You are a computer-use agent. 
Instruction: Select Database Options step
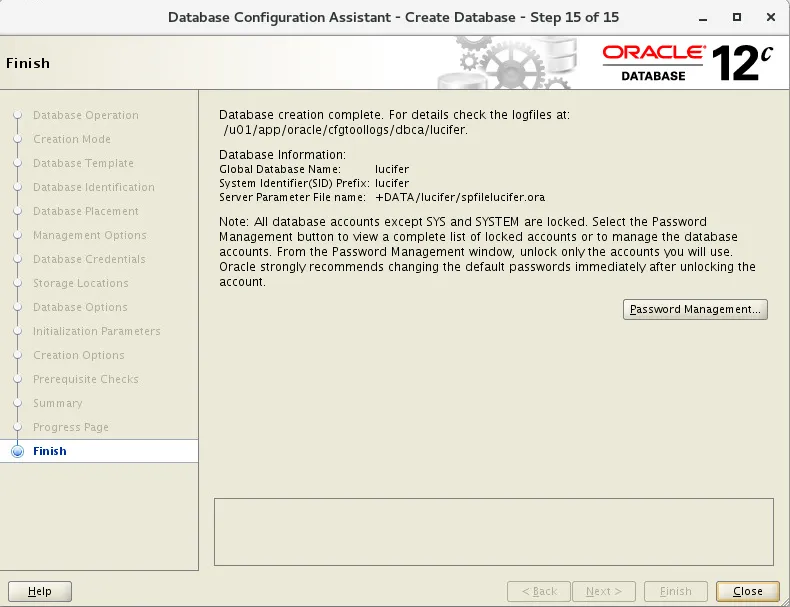tap(80, 307)
